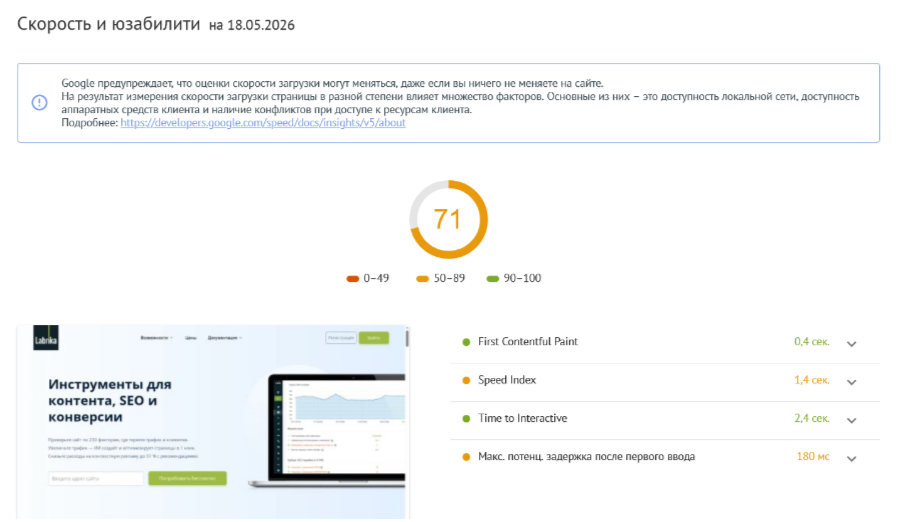
Task: Click the info exclamation icon in notice box
Action: (x=39, y=102)
